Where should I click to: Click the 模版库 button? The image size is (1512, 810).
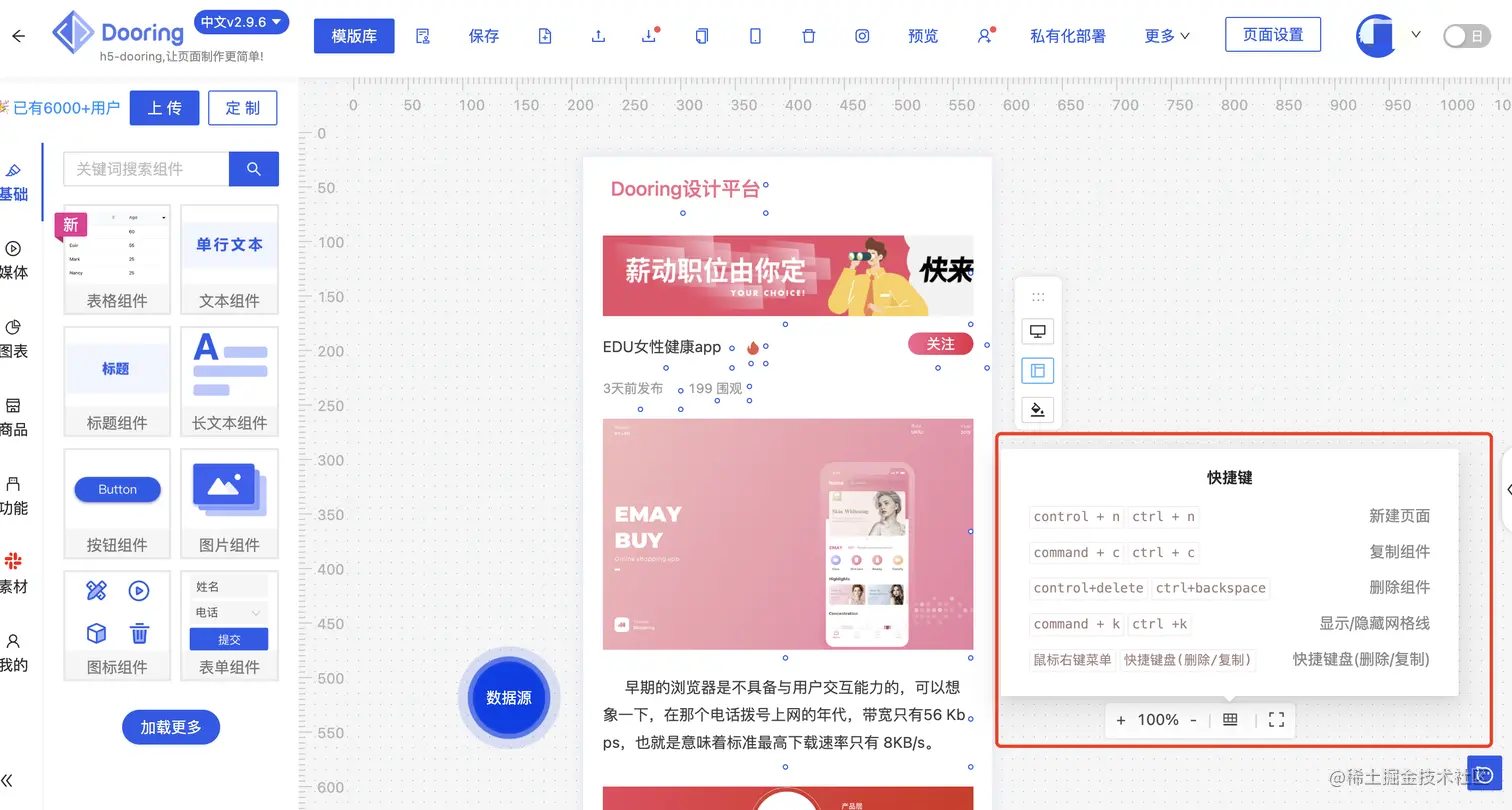tap(354, 36)
